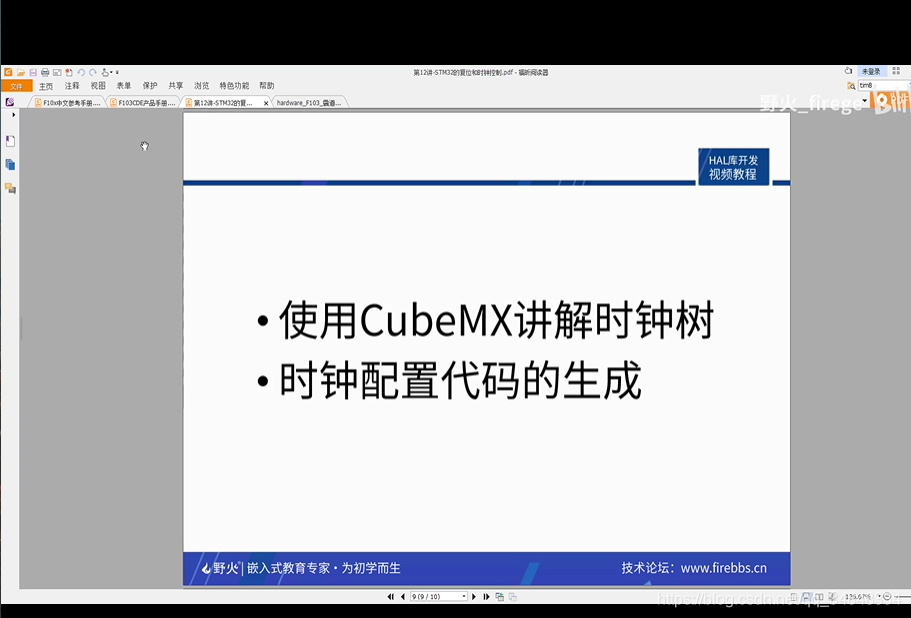The height and width of the screenshot is (618, 911).
Task: Open the bookmarks panel in sidebar
Action: coord(10,141)
